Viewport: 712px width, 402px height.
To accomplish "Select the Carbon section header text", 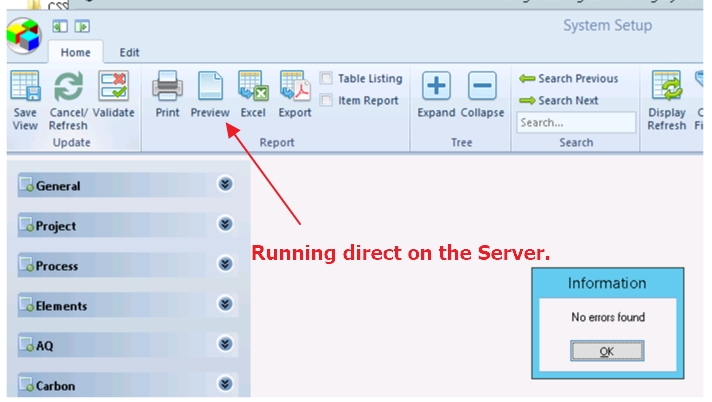I will pos(55,386).
